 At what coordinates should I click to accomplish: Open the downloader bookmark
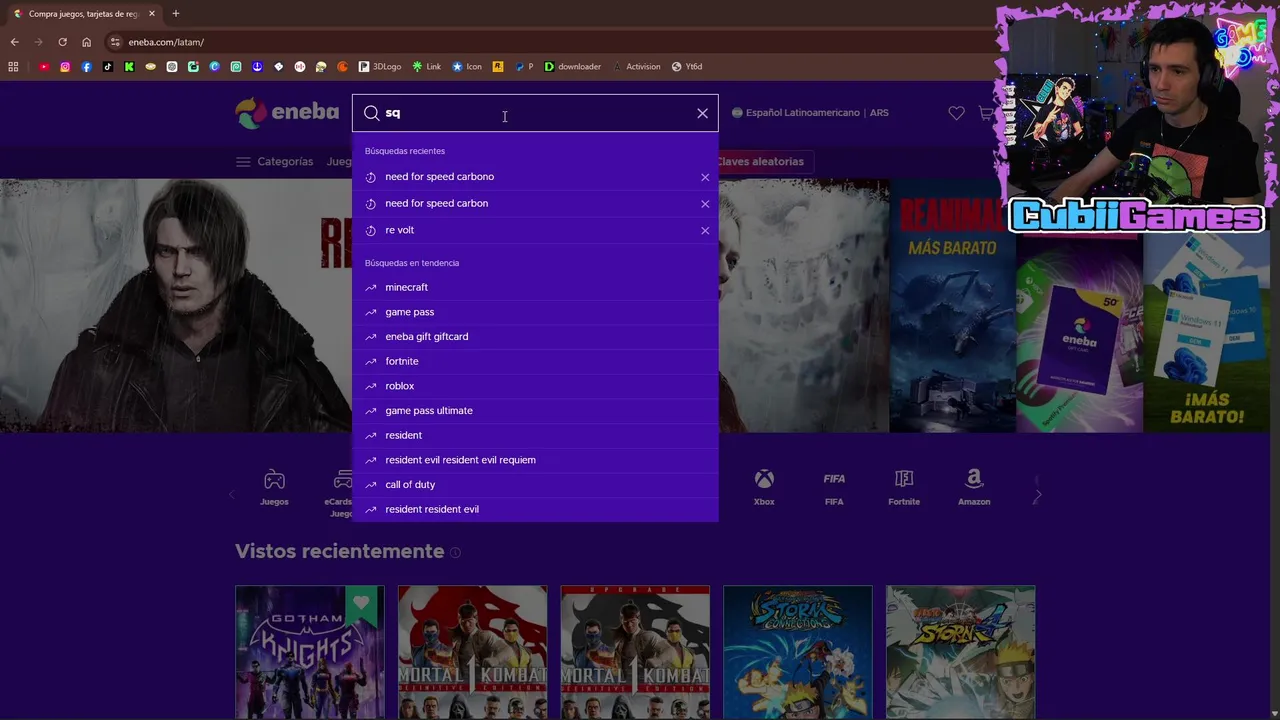click(x=573, y=67)
